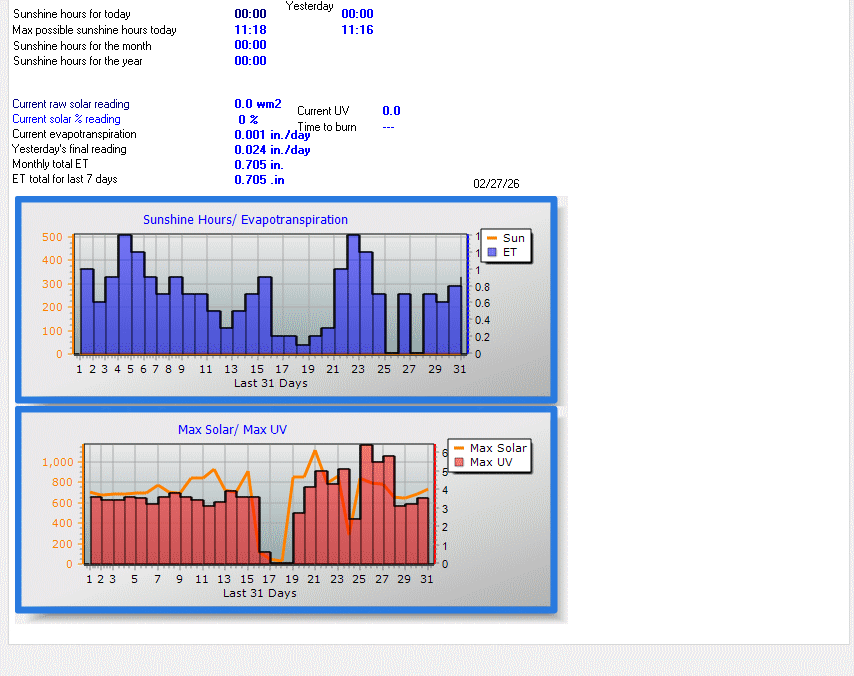Viewport: 854px width, 676px height.
Task: Open Current raw solar reading link
Action: pos(70,104)
